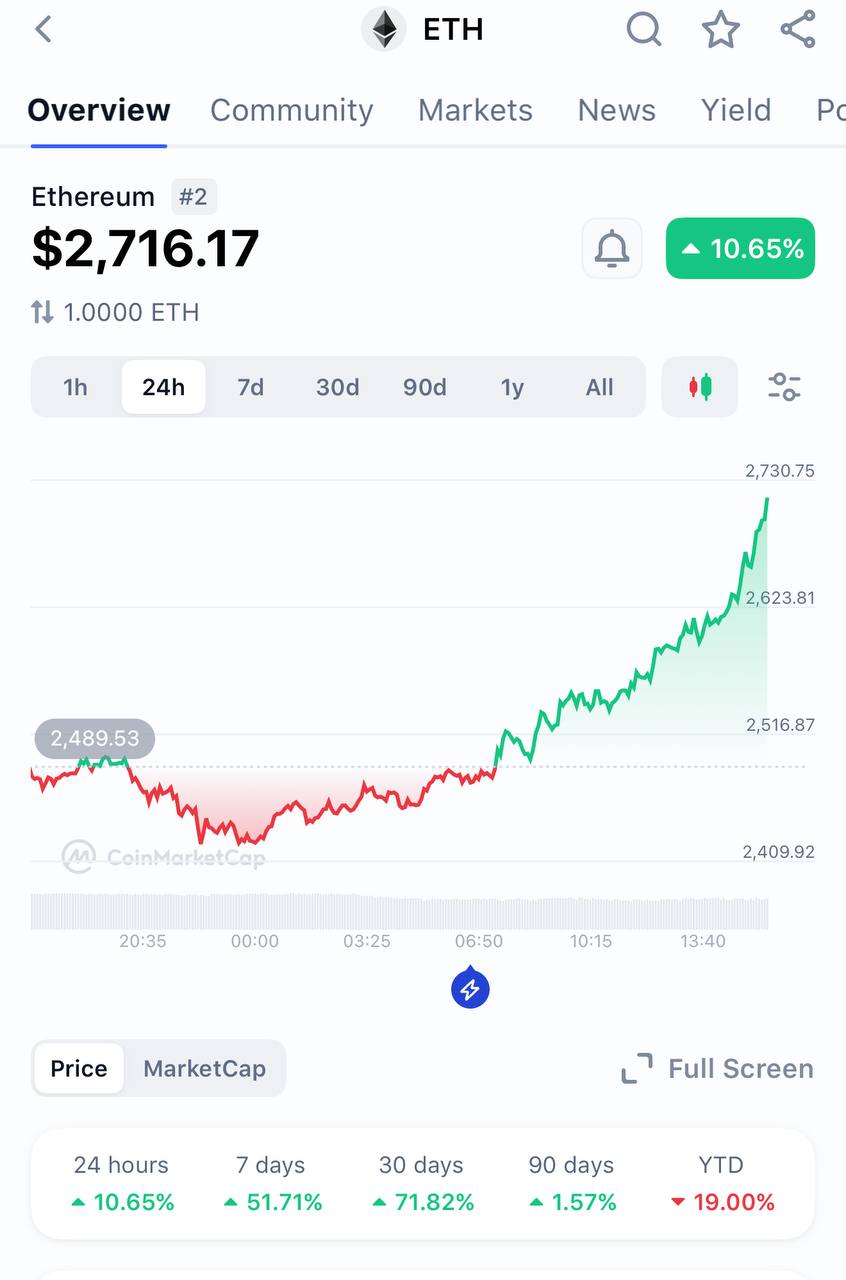Image resolution: width=846 pixels, height=1280 pixels.
Task: Tap the blue lightning event marker
Action: pyautogui.click(x=470, y=990)
